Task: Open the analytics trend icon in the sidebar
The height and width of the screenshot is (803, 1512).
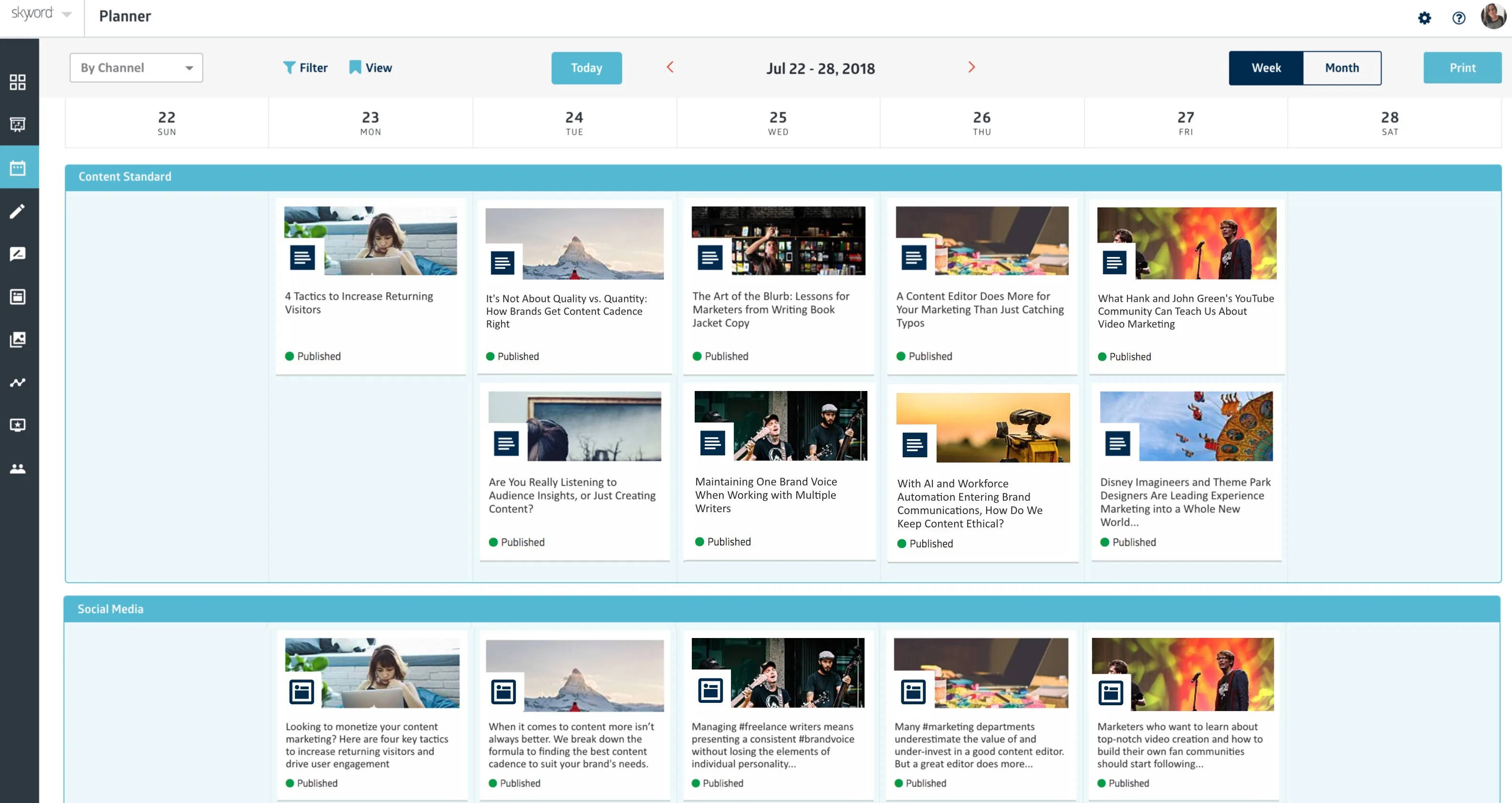Action: (x=18, y=382)
